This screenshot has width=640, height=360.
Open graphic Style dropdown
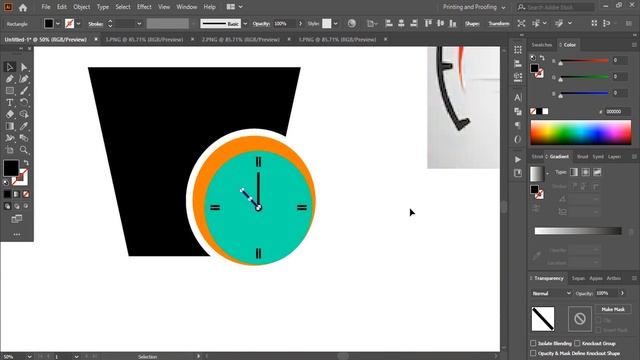tap(336, 24)
